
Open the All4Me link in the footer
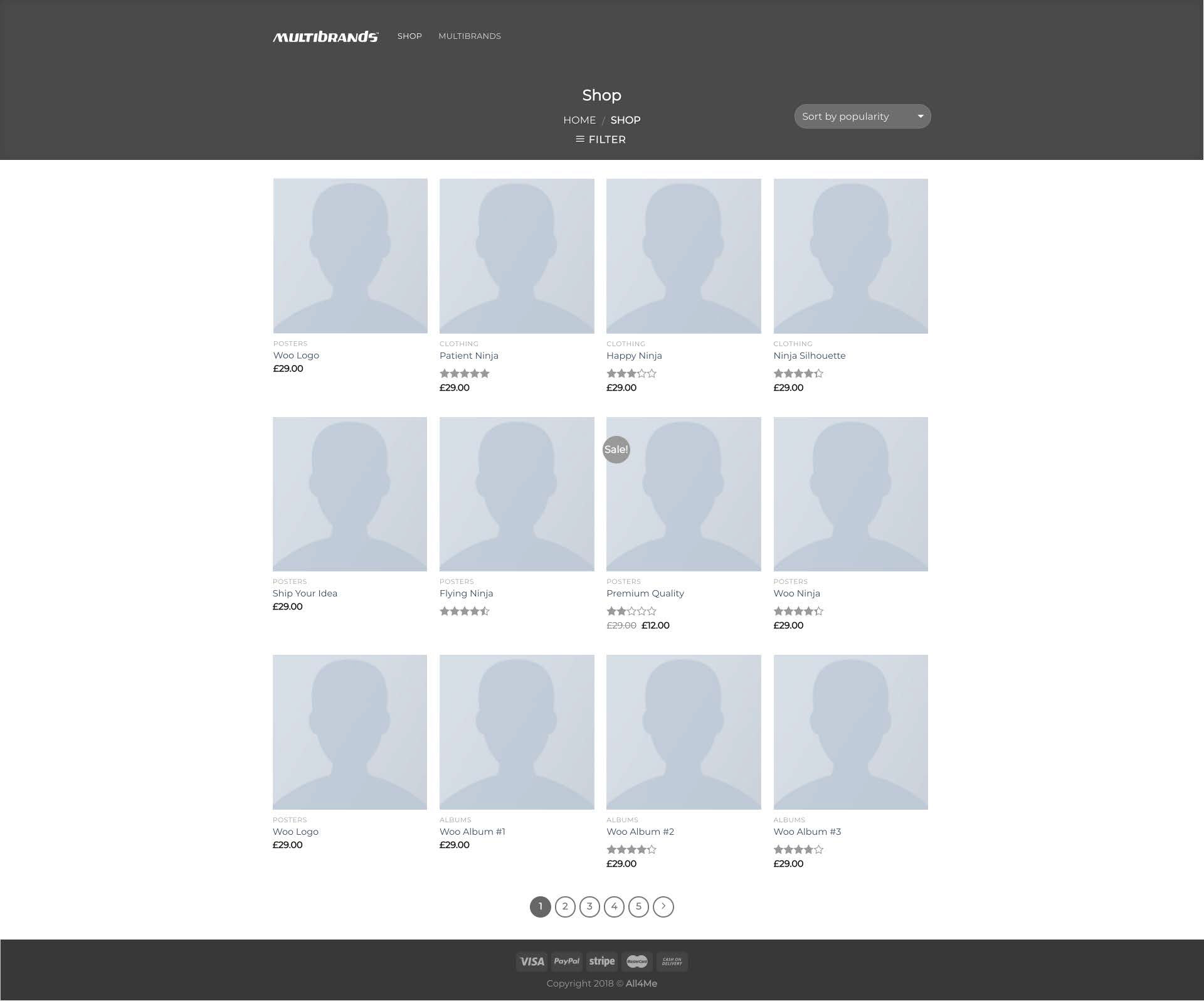tap(642, 983)
